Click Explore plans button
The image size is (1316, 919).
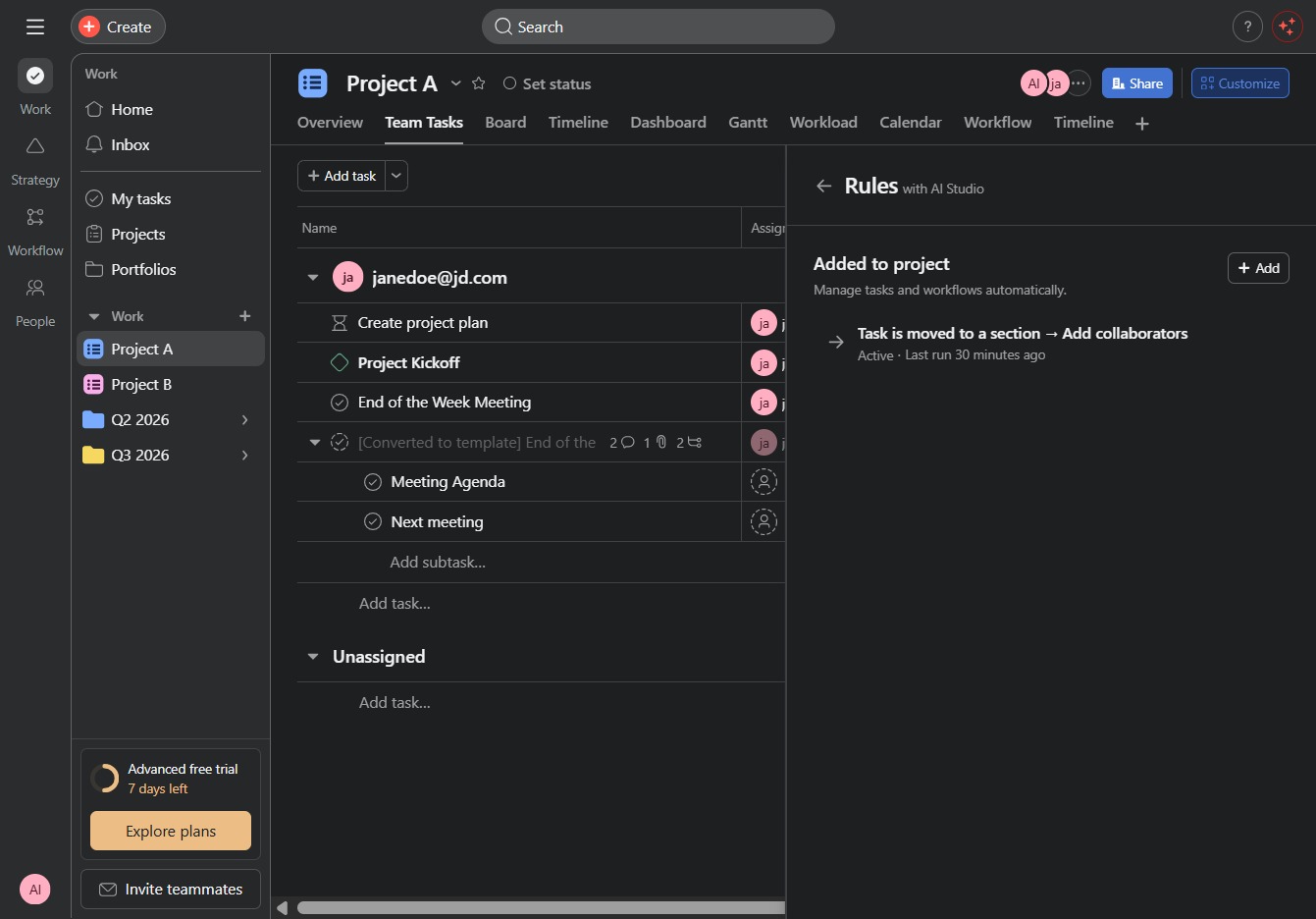pos(171,831)
